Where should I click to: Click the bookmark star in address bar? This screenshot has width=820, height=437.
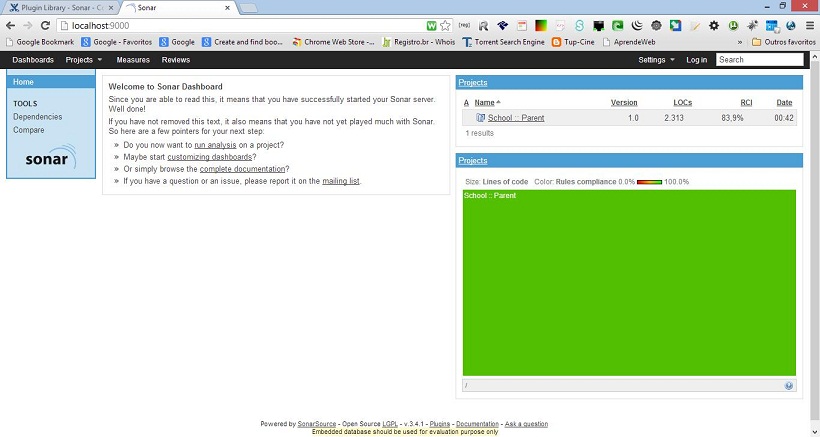pyautogui.click(x=445, y=25)
